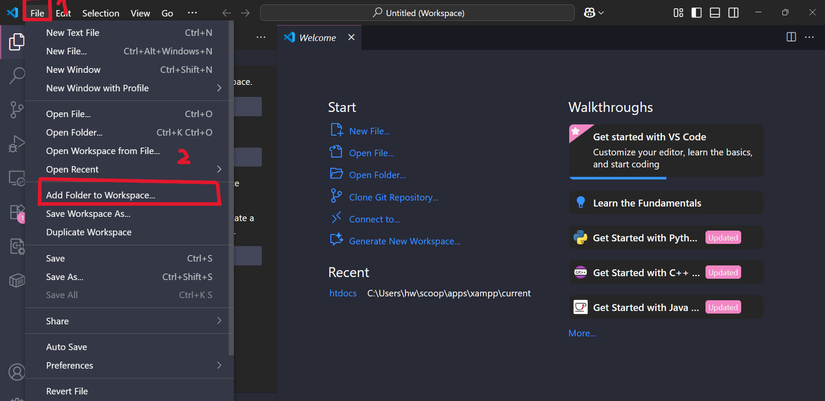Toggle the secondary side bar
This screenshot has width=825, height=401.
point(733,13)
